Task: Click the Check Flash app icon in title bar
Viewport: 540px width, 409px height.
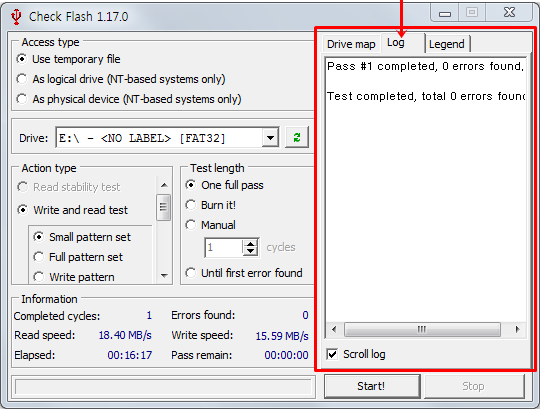Action: (x=16, y=16)
